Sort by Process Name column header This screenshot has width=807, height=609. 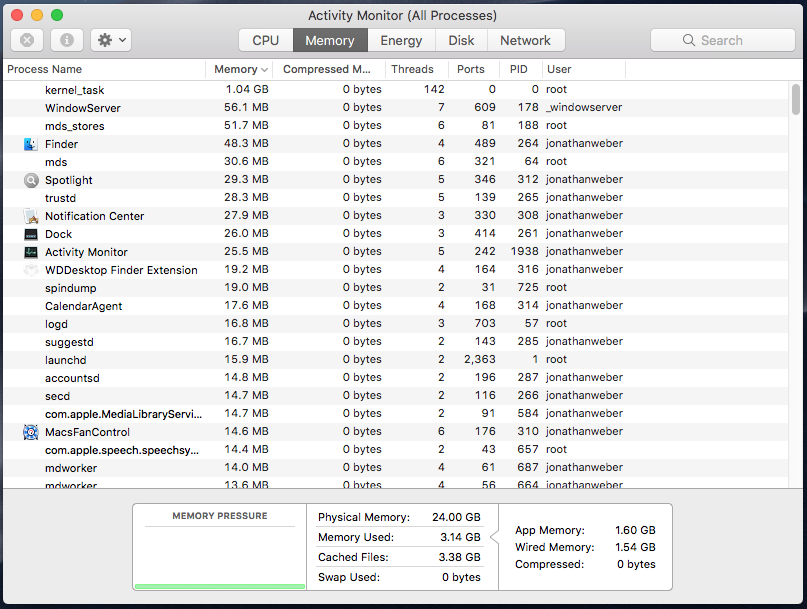(x=104, y=69)
